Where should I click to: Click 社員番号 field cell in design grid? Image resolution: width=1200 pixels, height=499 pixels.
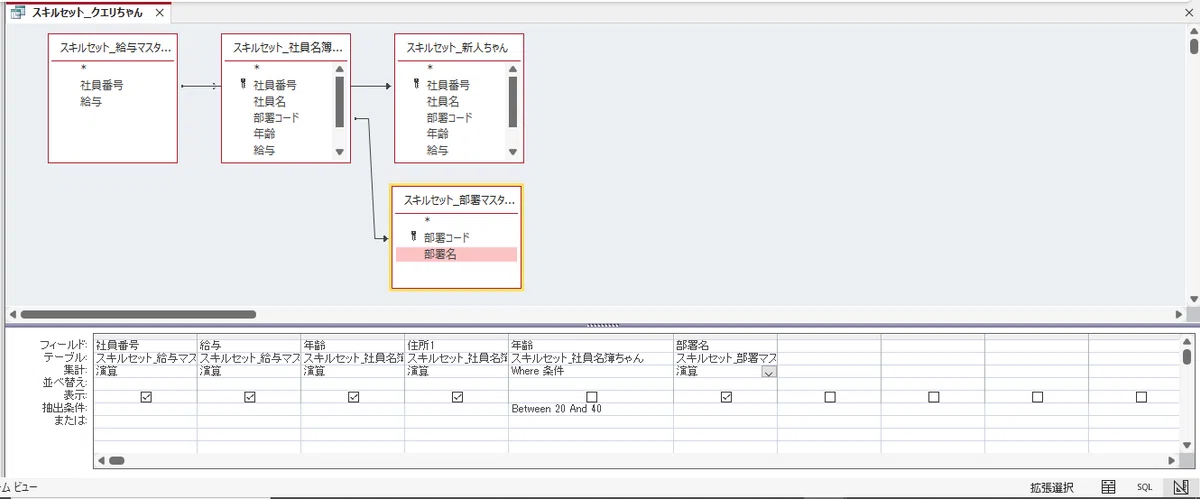coord(145,345)
